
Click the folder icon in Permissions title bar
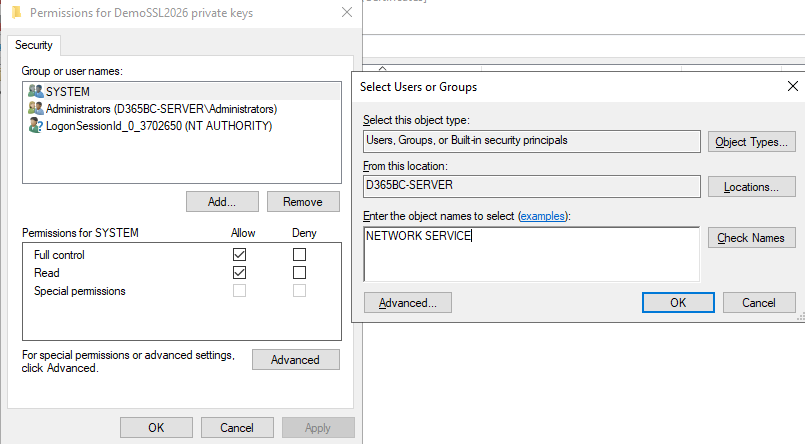coord(17,12)
